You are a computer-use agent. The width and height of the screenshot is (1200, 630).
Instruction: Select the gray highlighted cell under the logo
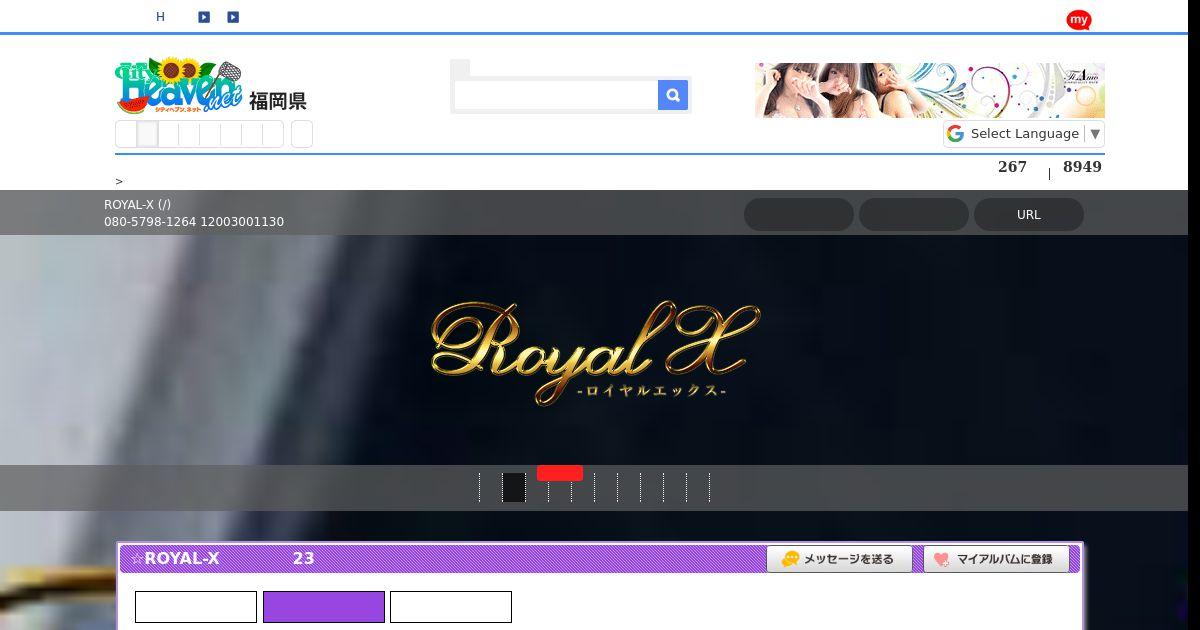[x=148, y=134]
